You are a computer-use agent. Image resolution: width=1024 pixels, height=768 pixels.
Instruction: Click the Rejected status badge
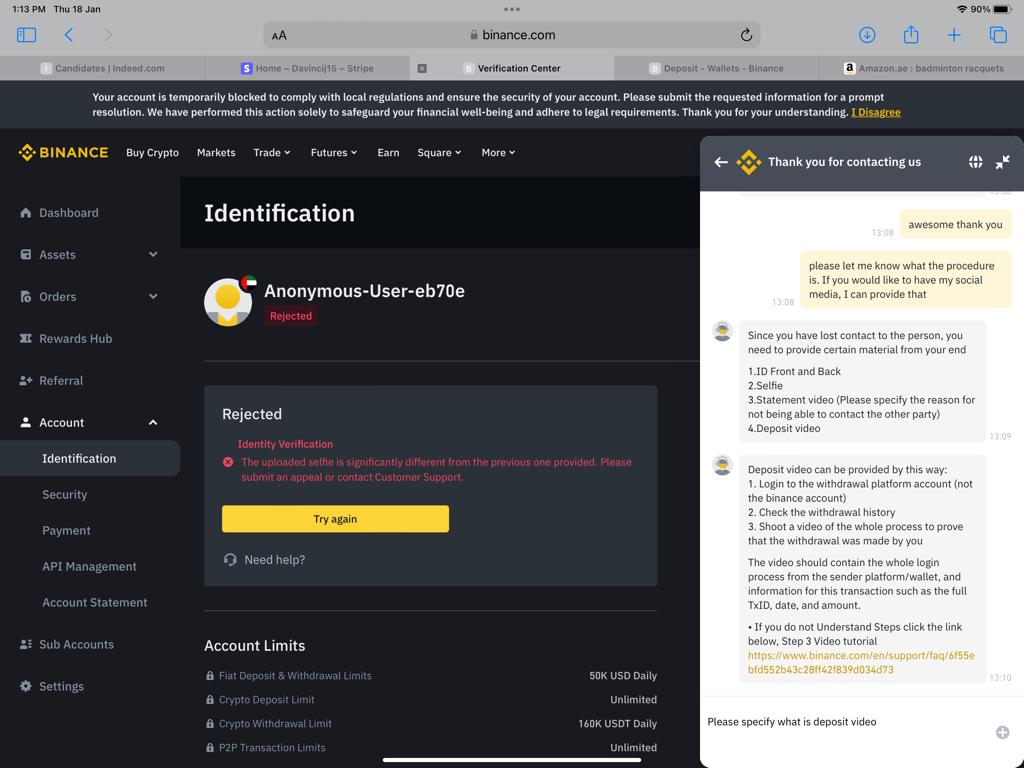pyautogui.click(x=291, y=316)
